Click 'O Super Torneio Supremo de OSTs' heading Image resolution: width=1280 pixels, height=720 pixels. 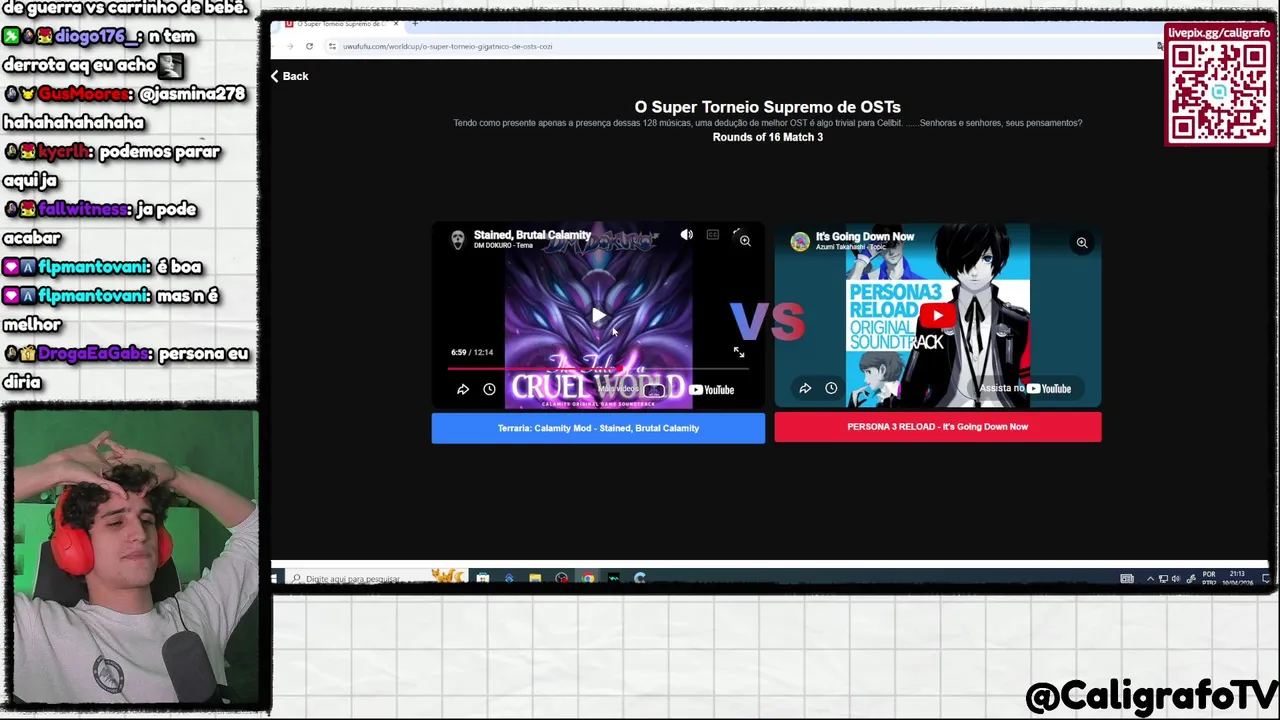tap(767, 107)
